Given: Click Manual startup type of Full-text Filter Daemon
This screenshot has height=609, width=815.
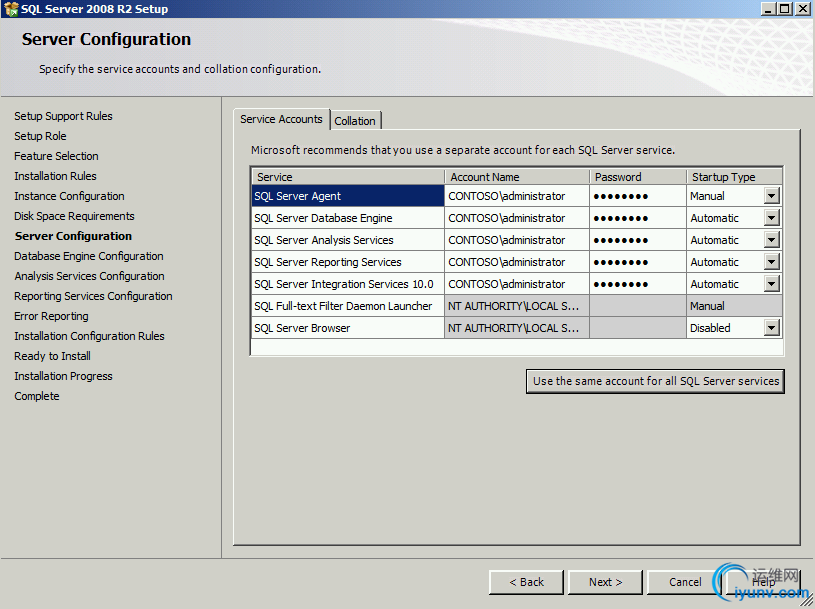Looking at the screenshot, I should 734,306.
